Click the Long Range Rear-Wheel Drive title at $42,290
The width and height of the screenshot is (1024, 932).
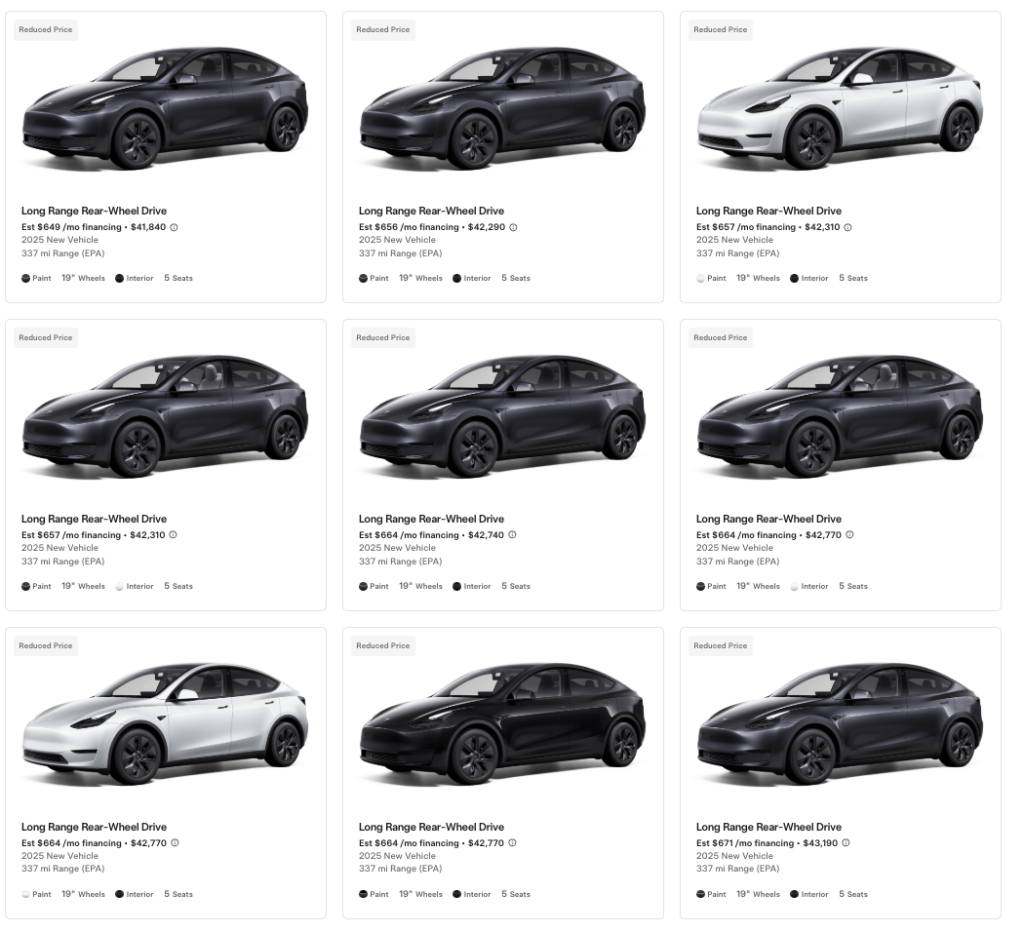coord(431,211)
